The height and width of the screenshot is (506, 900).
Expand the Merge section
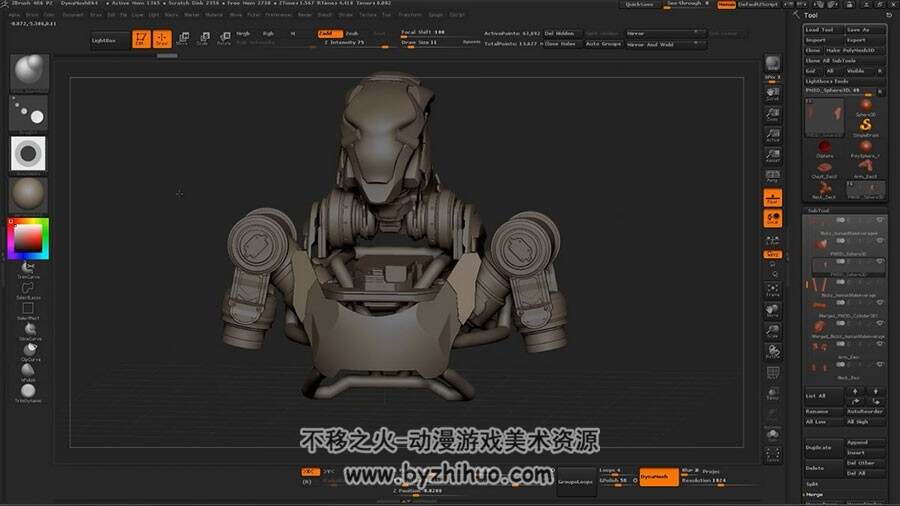point(814,495)
